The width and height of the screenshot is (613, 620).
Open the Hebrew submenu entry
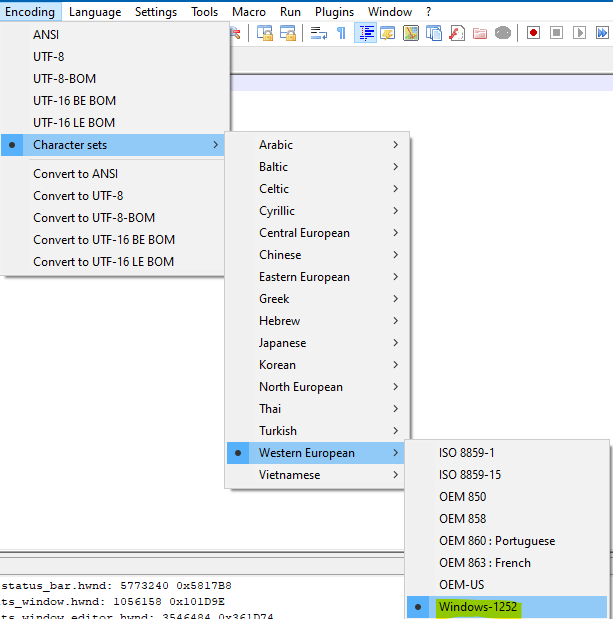coord(317,321)
